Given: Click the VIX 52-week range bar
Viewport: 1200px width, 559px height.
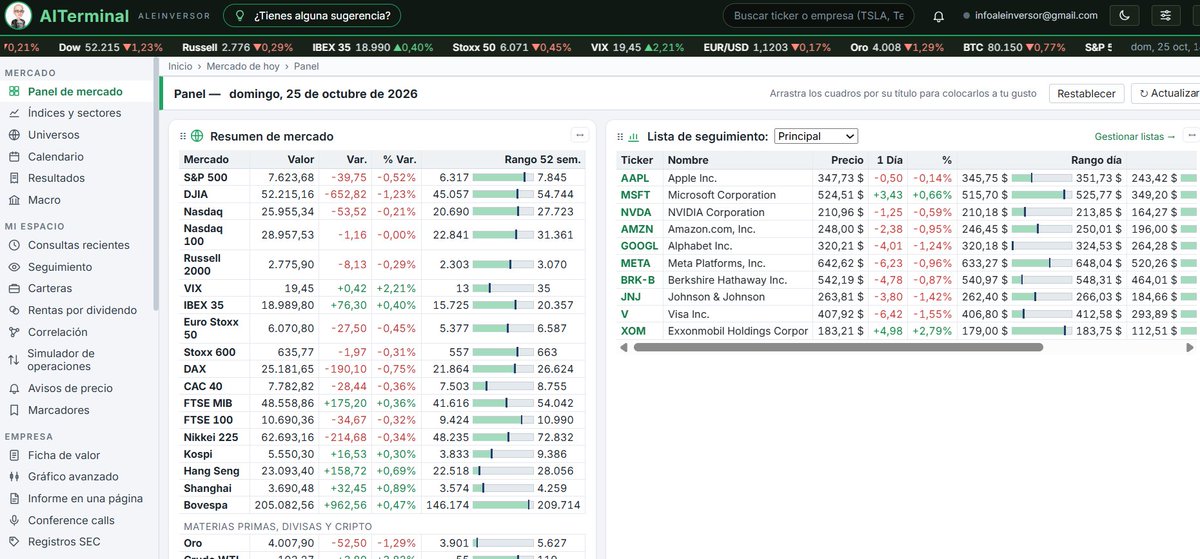Looking at the screenshot, I should tap(503, 288).
